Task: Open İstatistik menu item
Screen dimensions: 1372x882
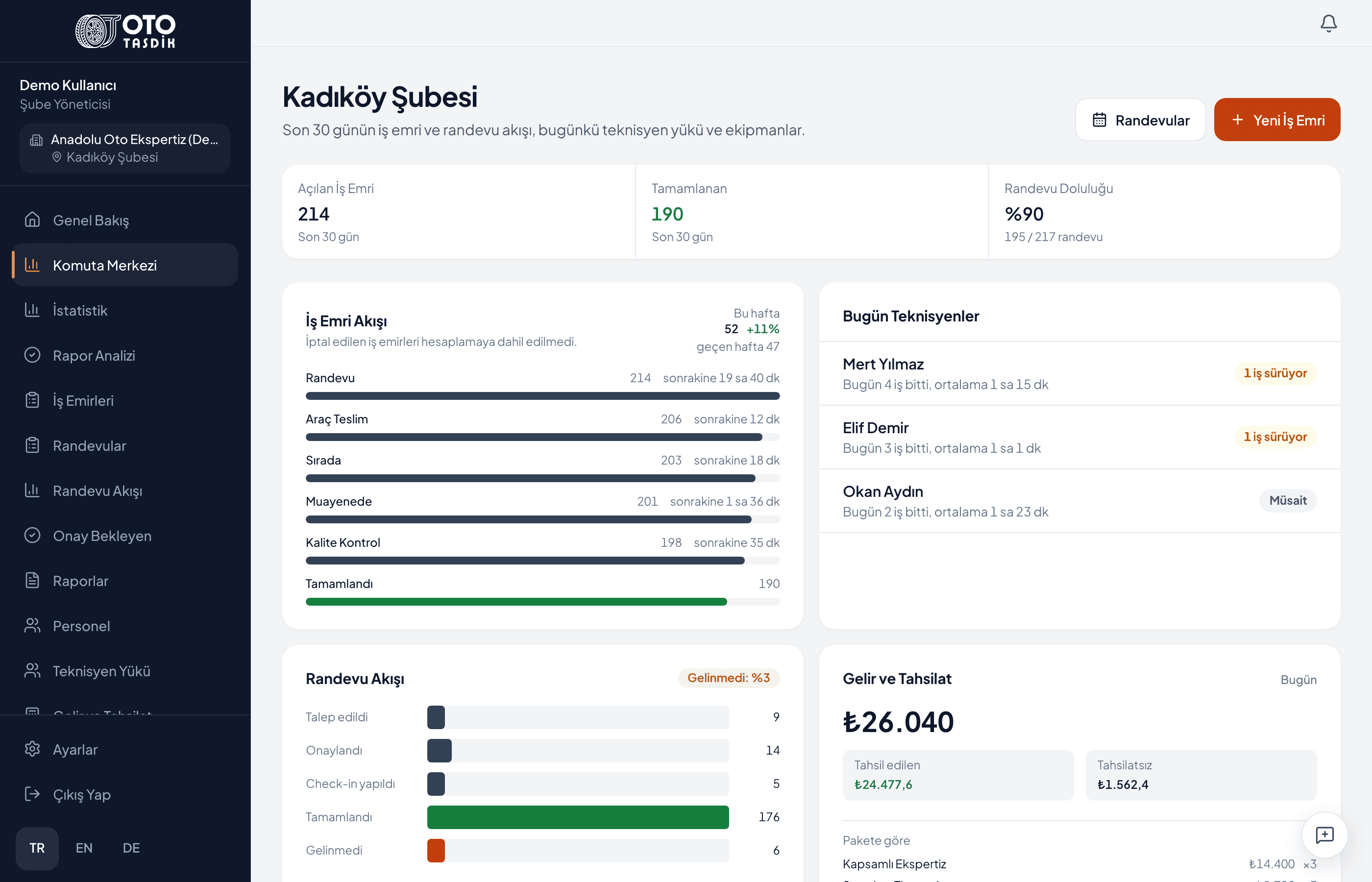Action: (x=125, y=310)
